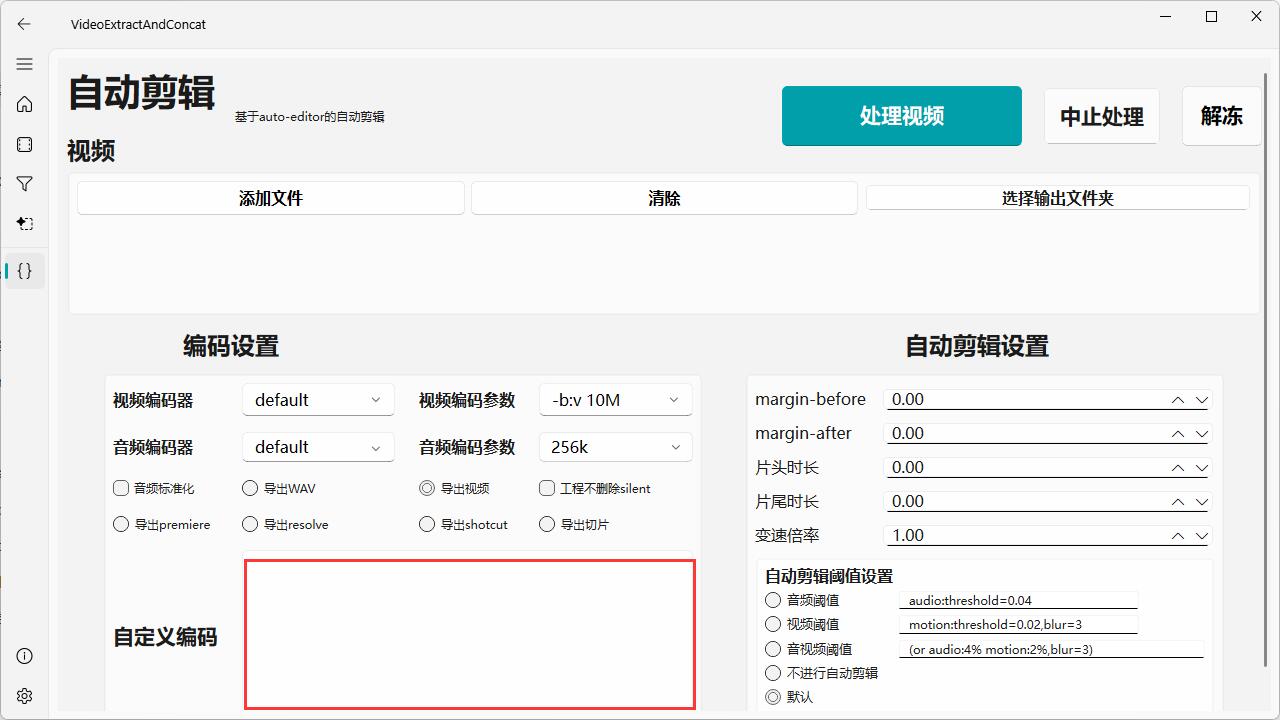The height and width of the screenshot is (720, 1280).
Task: Click the 处理视频 button
Action: pyautogui.click(x=902, y=116)
